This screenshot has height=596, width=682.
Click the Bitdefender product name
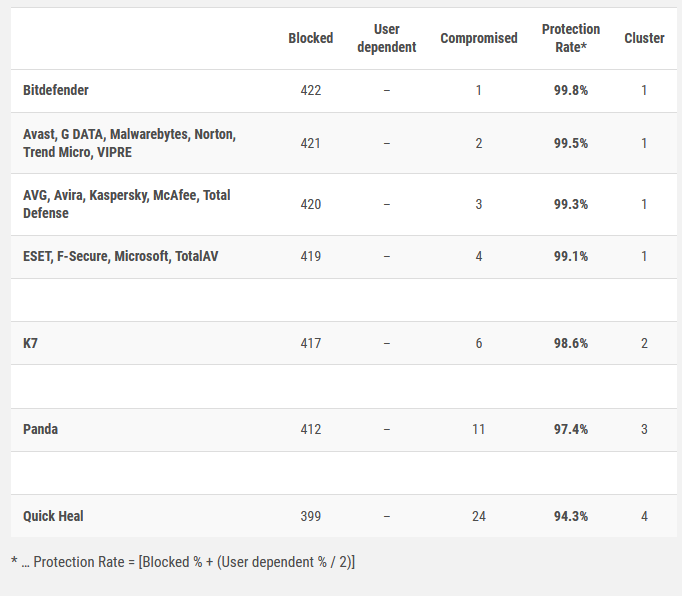point(56,90)
